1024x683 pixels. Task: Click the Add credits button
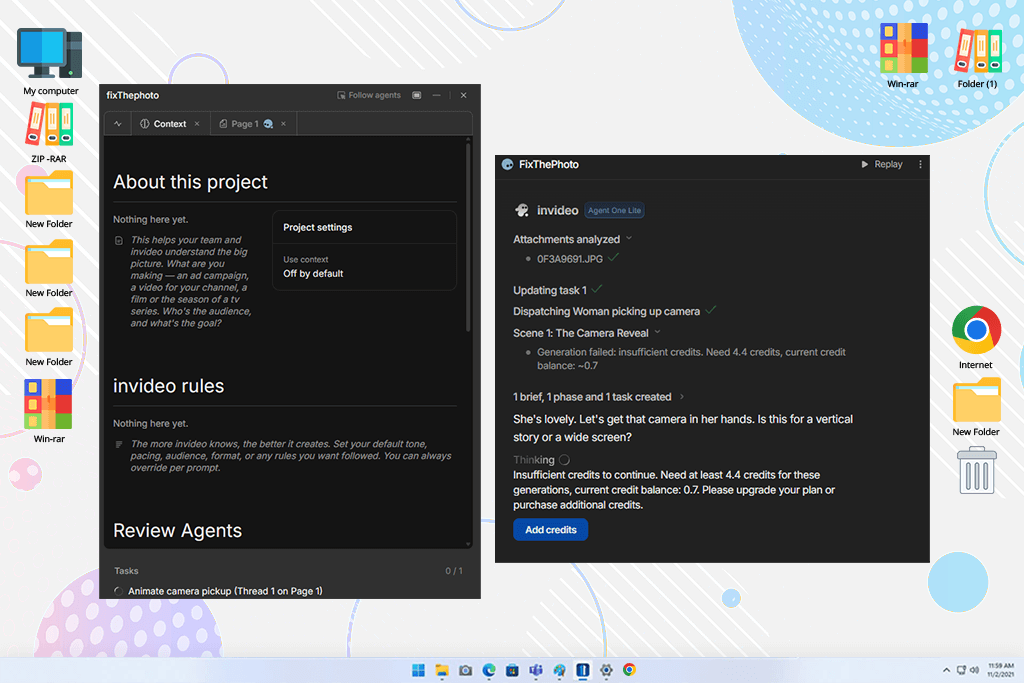551,530
